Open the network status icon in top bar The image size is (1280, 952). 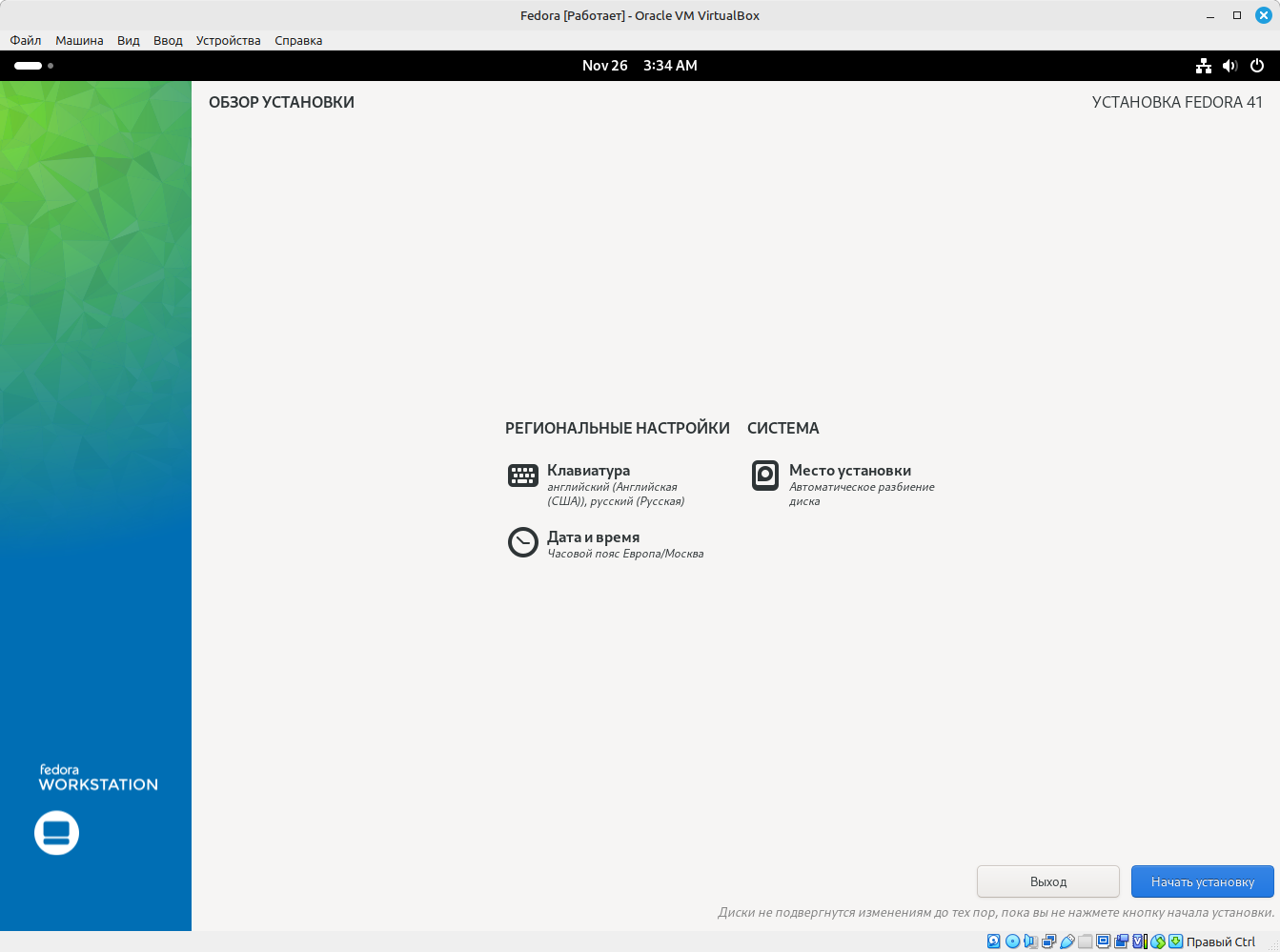1204,66
